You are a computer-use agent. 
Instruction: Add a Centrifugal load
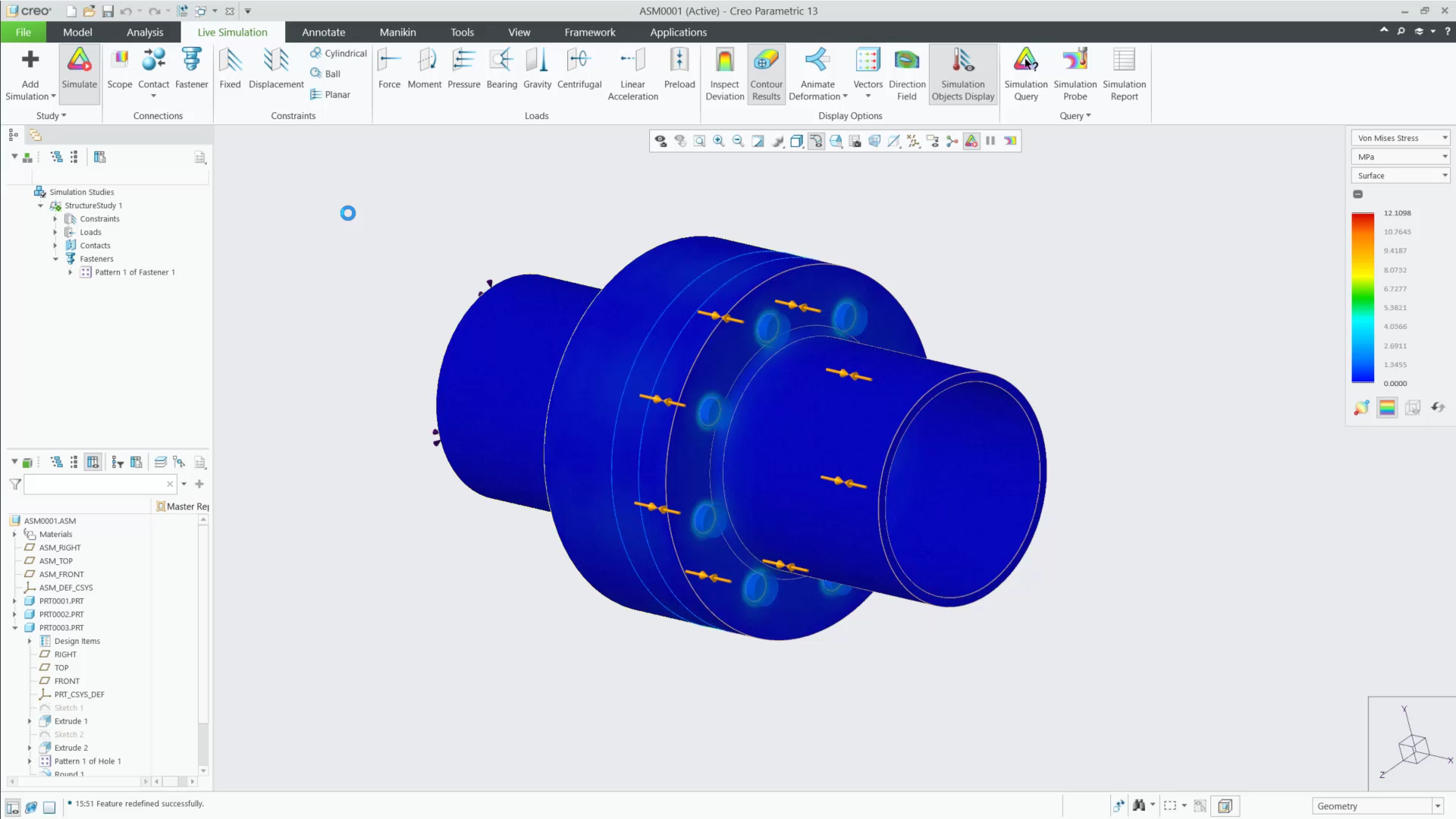[579, 68]
